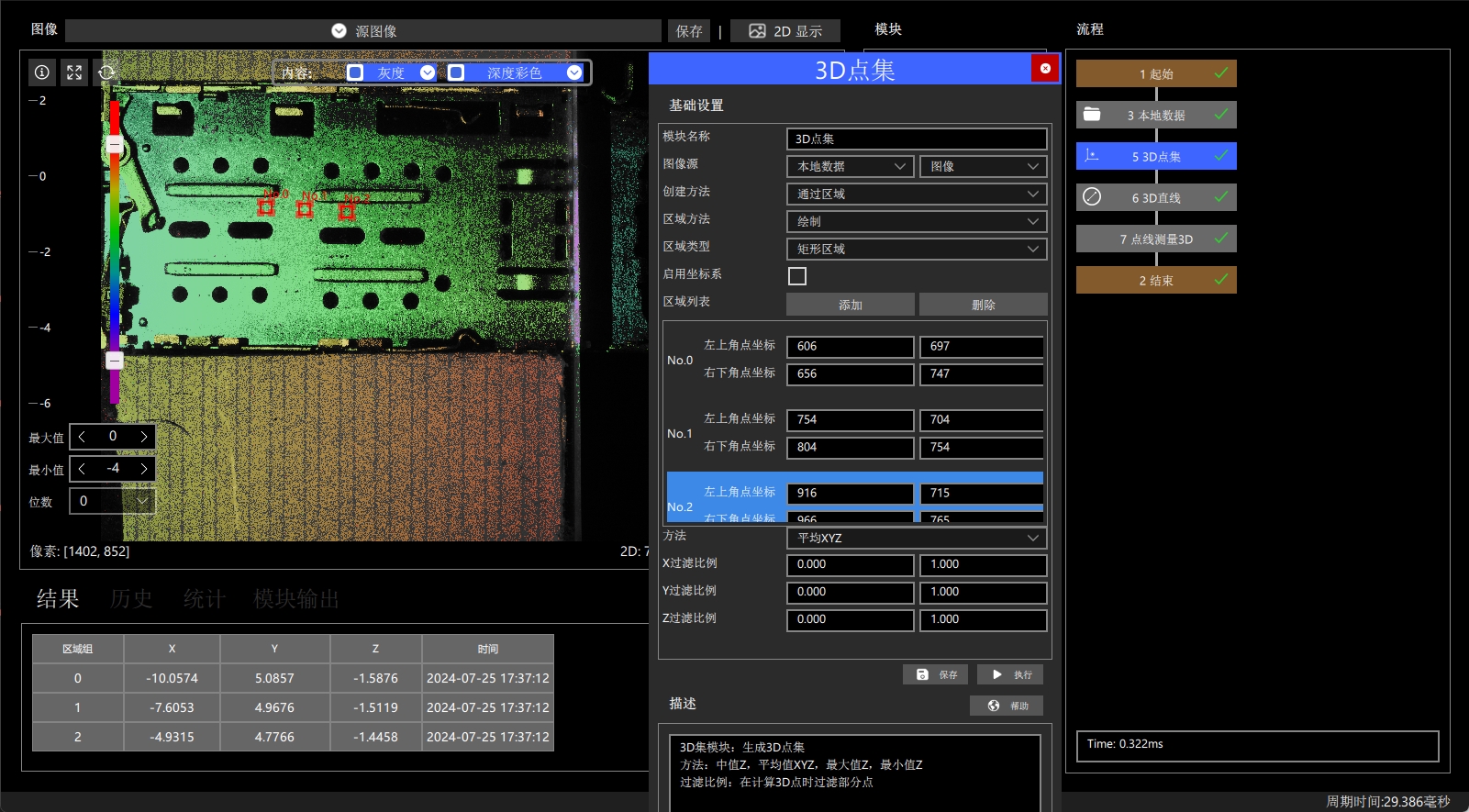Toggle the 深度彩色 content checkbox
Viewport: 1469px width, 812px height.
tap(456, 72)
